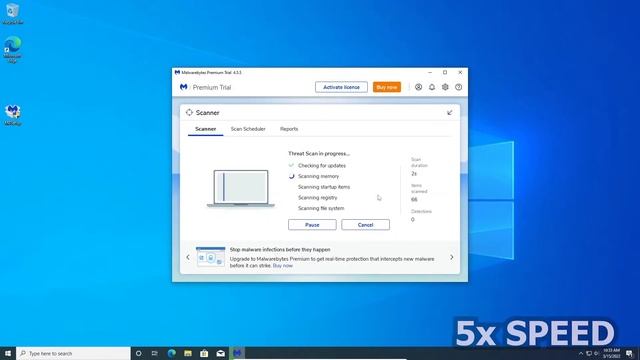Click the laptop scan animation graphic
This screenshot has height=360, width=640.
pyautogui.click(x=241, y=189)
